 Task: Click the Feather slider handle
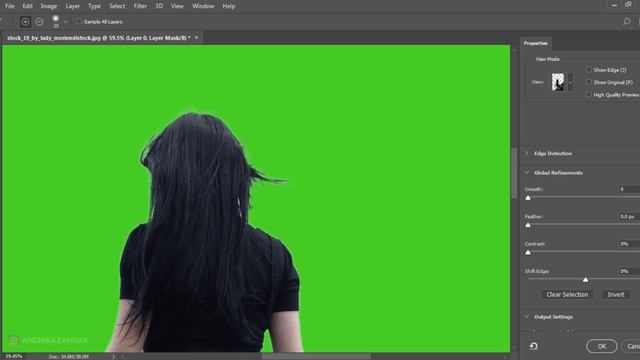(528, 225)
